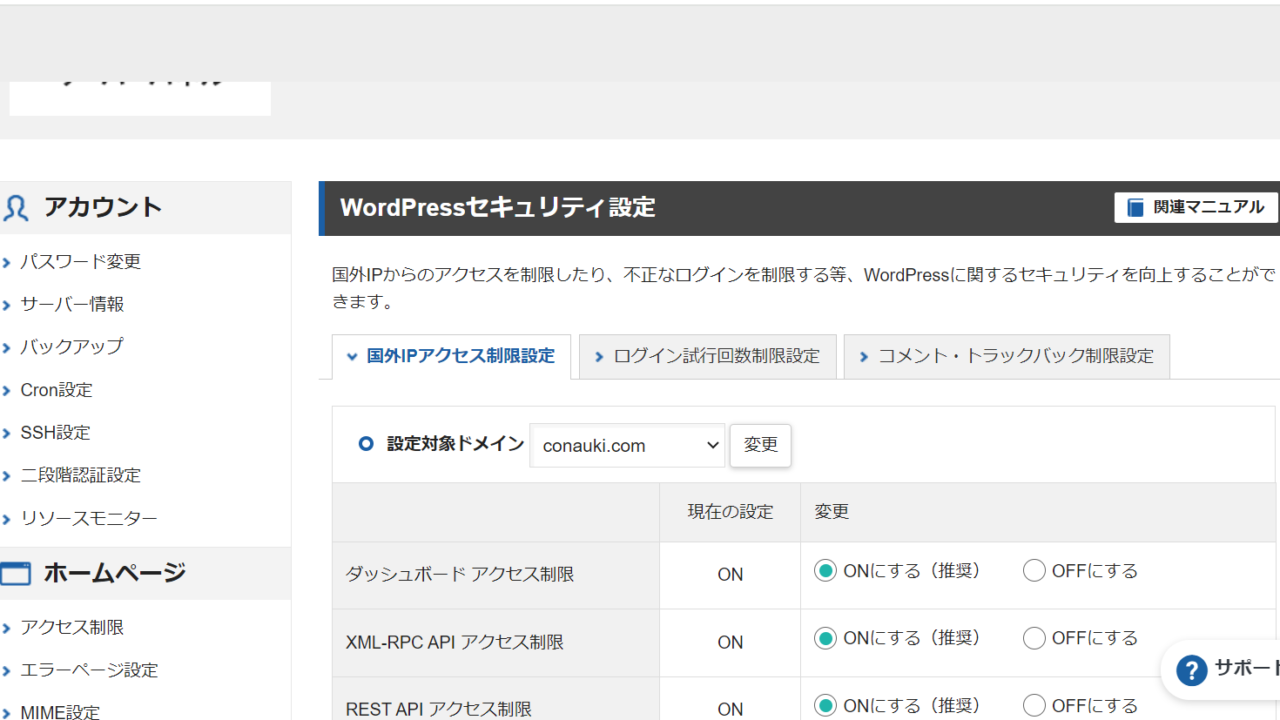Image resolution: width=1280 pixels, height=720 pixels.
Task: Click the 現在の設定 column header
Action: click(x=730, y=512)
